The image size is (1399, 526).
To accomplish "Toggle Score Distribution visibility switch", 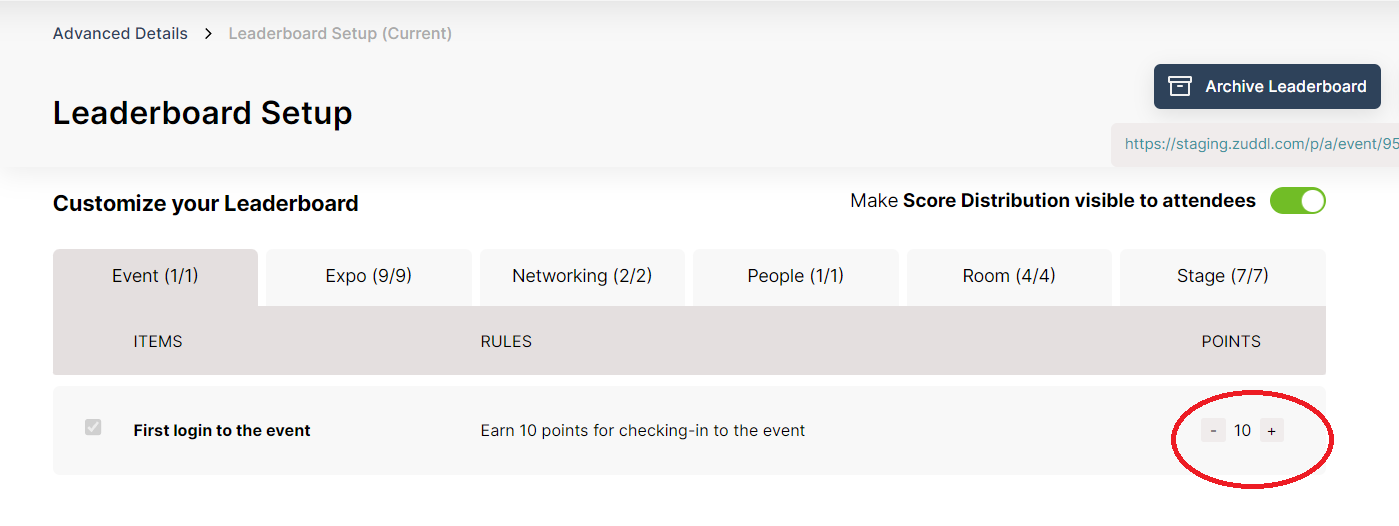I will pos(1297,201).
